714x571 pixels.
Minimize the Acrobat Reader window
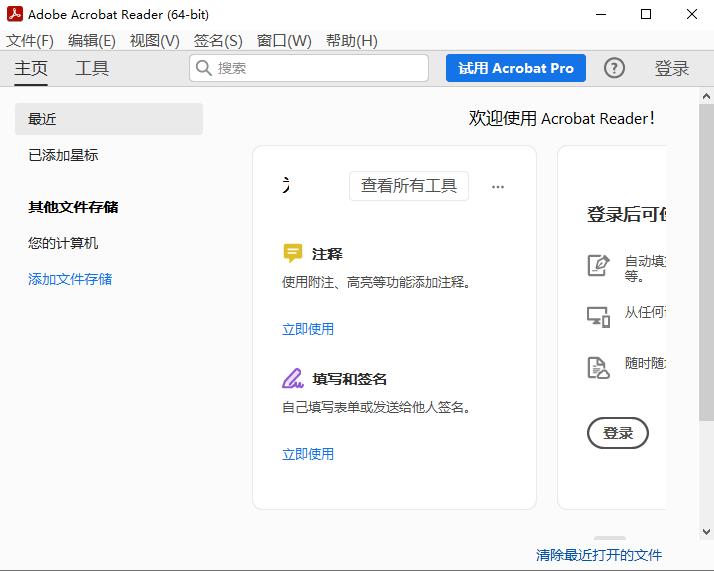tap(601, 15)
